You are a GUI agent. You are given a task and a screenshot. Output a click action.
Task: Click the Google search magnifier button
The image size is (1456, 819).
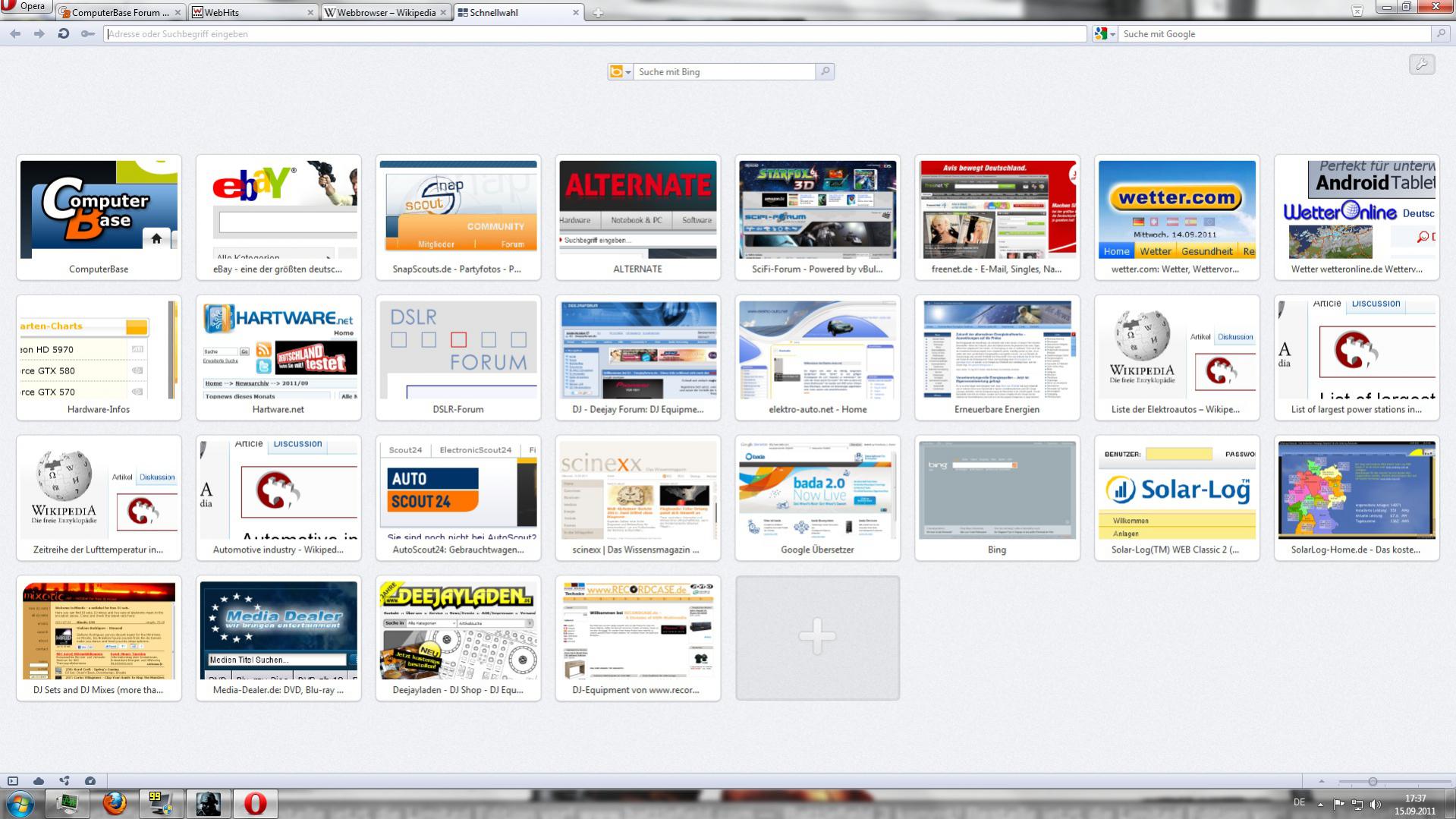(x=1440, y=33)
